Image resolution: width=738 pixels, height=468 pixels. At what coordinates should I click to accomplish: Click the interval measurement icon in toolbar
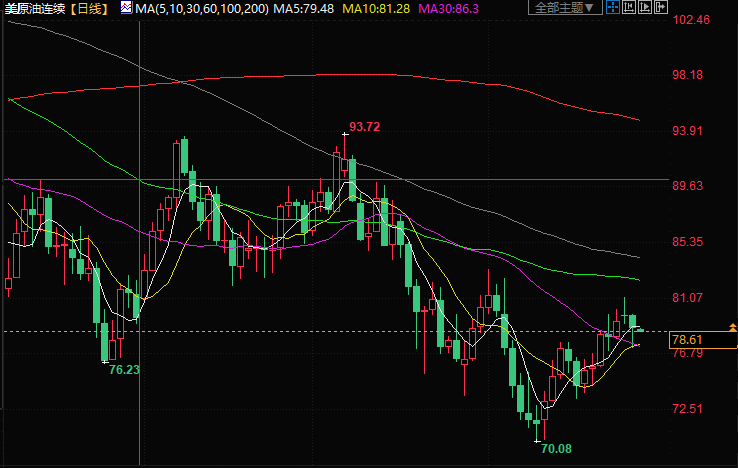629,7
